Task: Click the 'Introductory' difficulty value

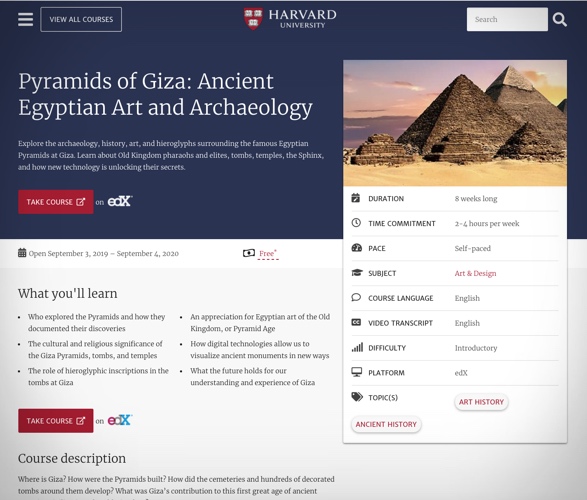Action: tap(476, 348)
